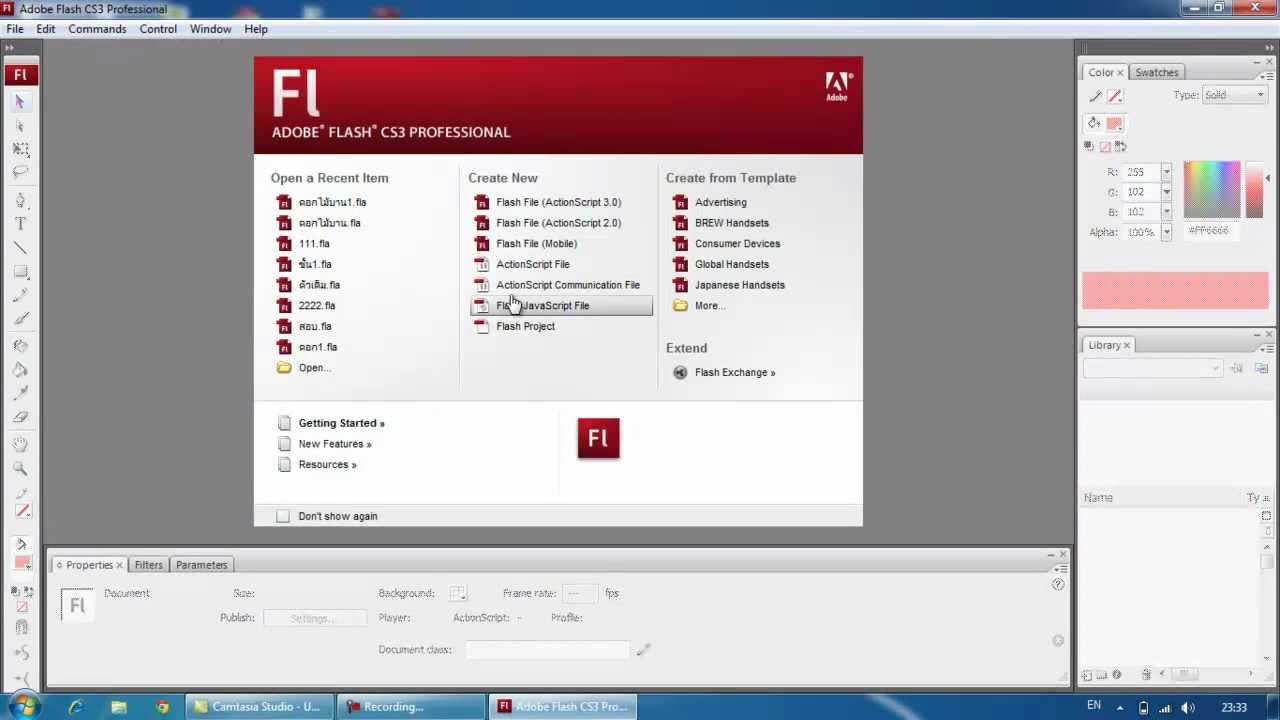
Task: Click black and white icon in Color panel
Action: [x=1090, y=146]
